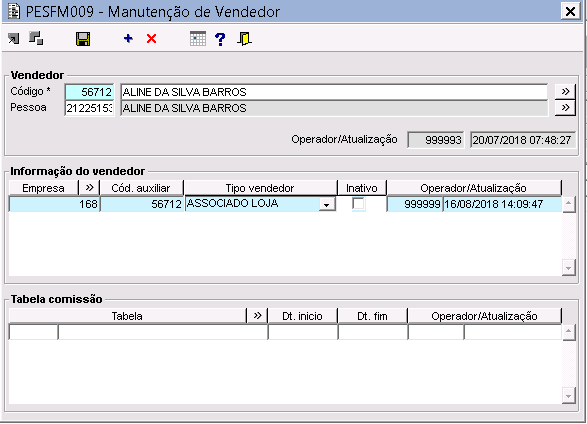Image resolution: width=587 pixels, height=424 pixels.
Task: Click the empty Tabela description cell
Action: 163,332
